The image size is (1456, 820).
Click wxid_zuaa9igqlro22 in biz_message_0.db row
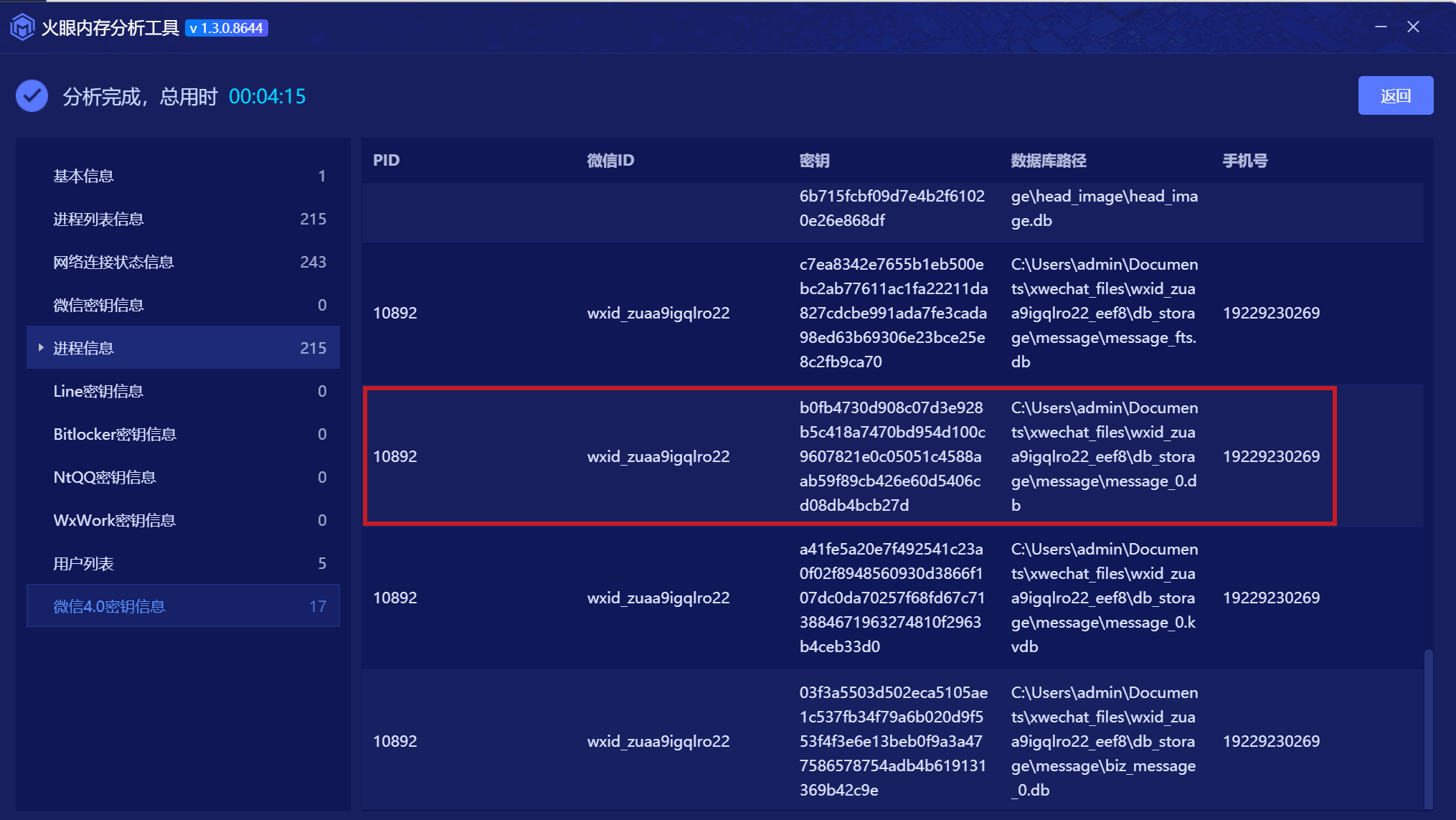(x=658, y=741)
